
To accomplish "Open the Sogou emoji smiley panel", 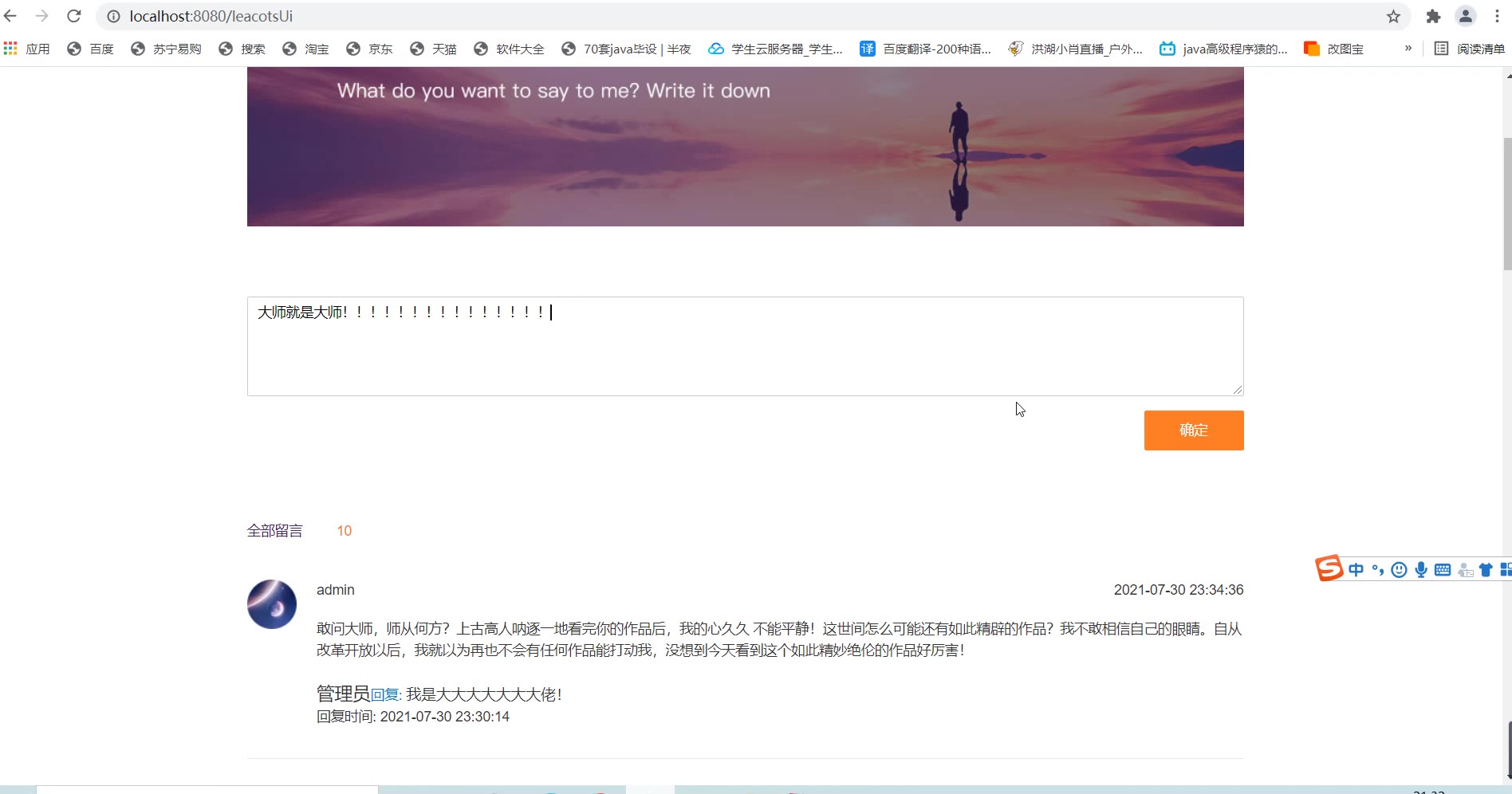I will (x=1399, y=570).
